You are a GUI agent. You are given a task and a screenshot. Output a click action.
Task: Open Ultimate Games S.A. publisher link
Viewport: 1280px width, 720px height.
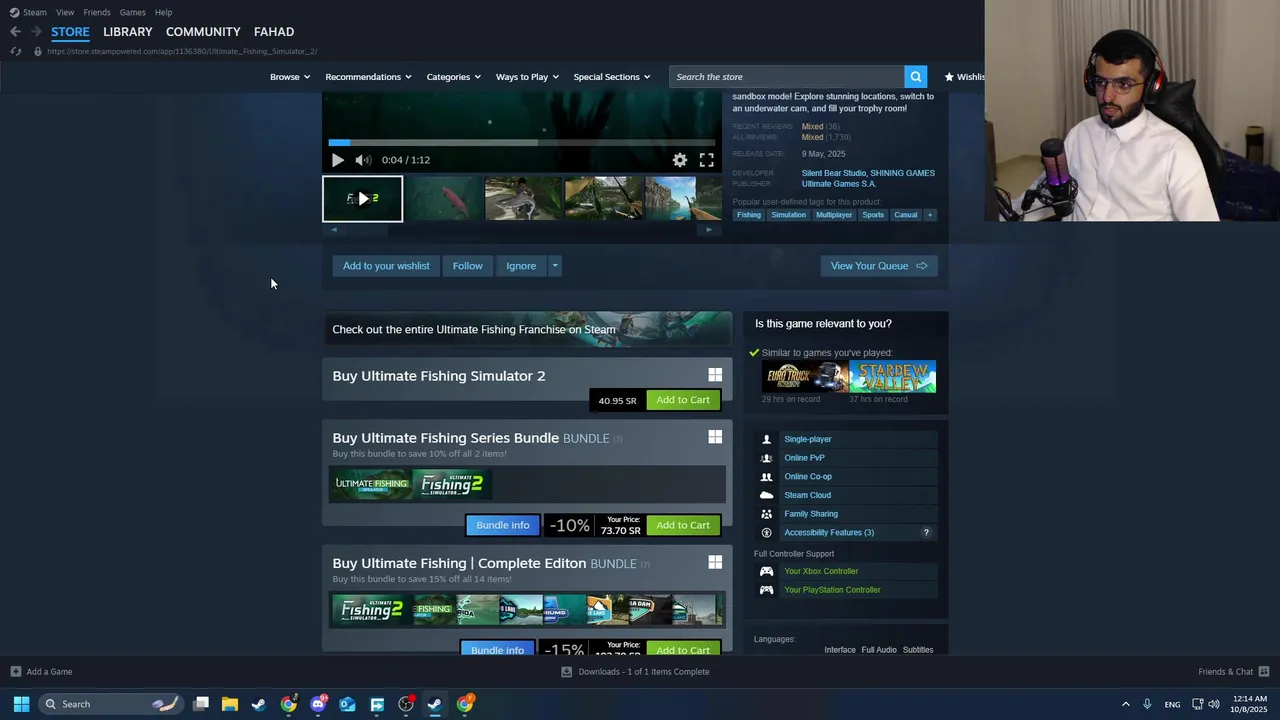[x=838, y=184]
